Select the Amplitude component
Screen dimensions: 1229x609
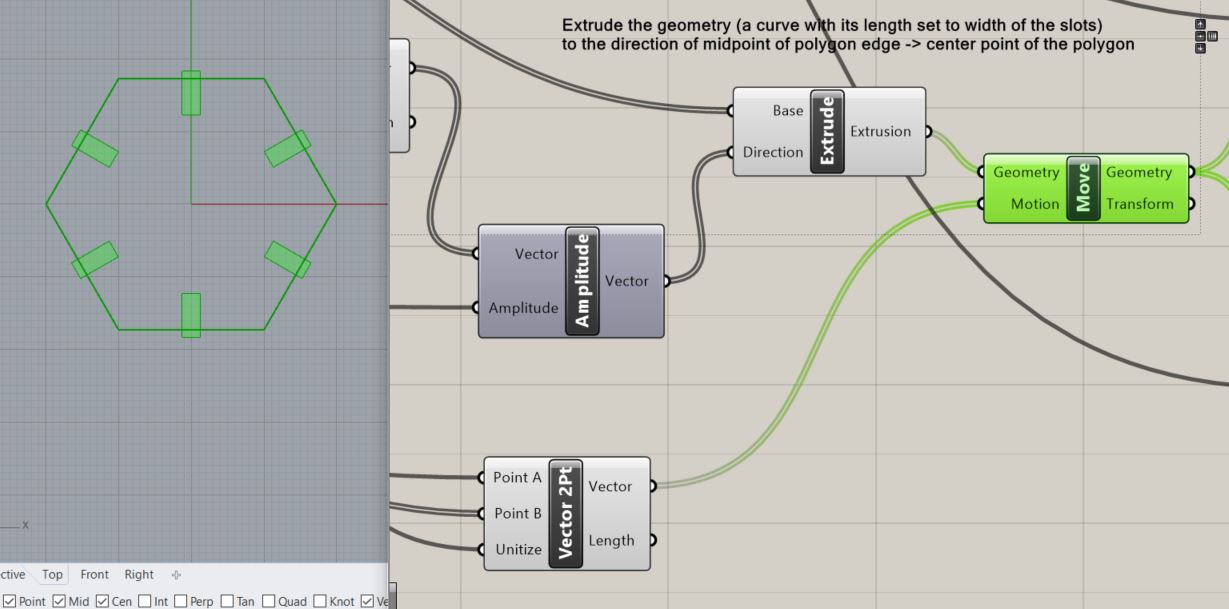click(x=582, y=281)
